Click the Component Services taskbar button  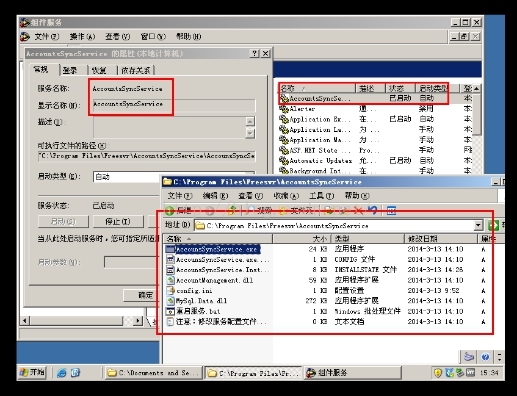coord(352,373)
